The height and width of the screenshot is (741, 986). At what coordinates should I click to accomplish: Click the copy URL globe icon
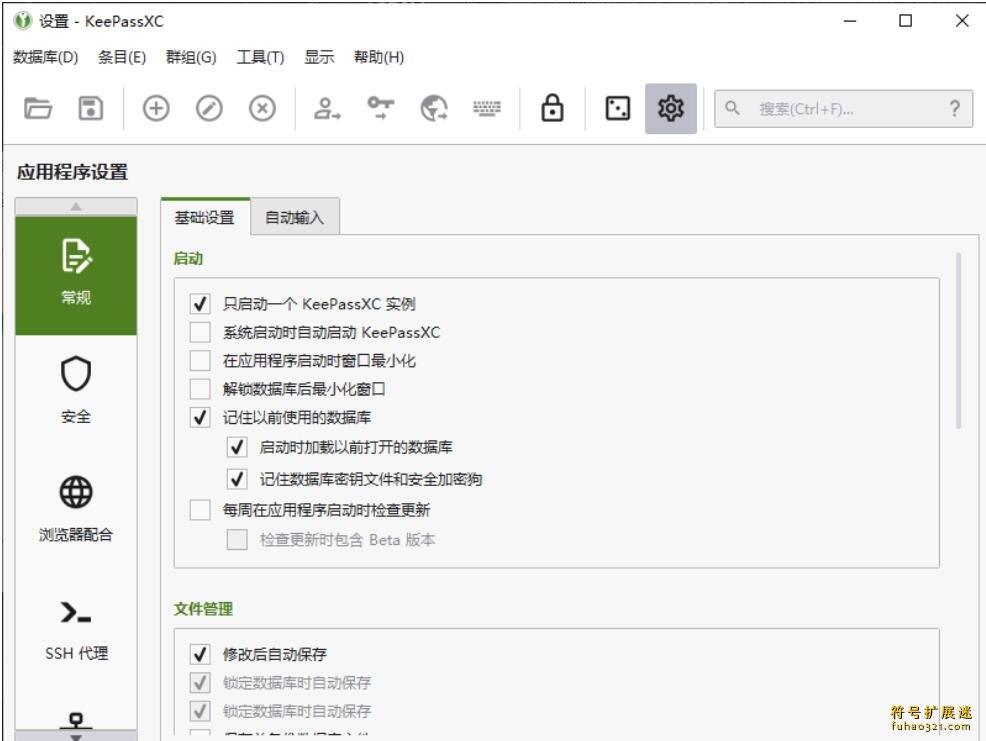434,108
